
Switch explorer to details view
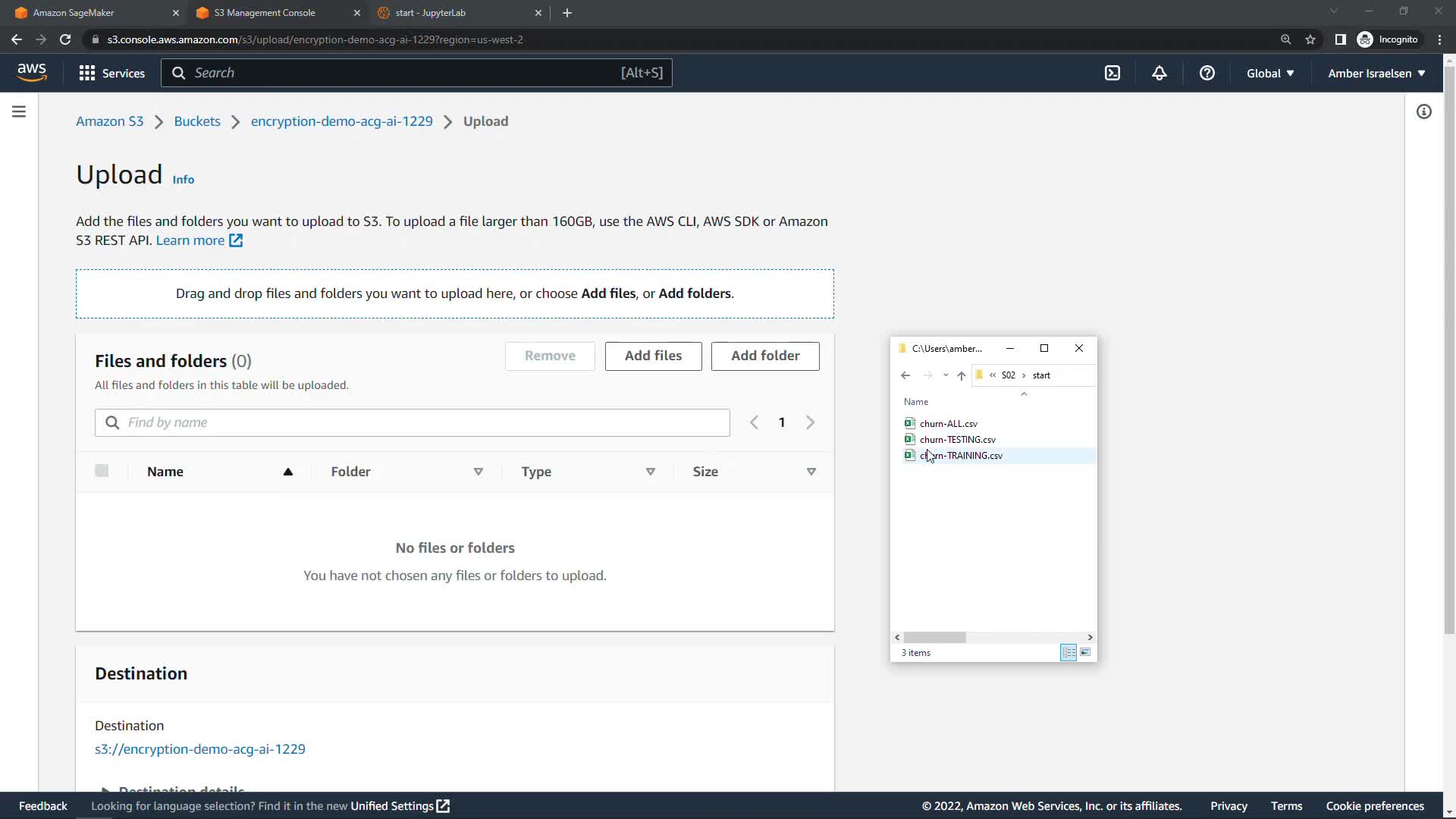point(1068,652)
